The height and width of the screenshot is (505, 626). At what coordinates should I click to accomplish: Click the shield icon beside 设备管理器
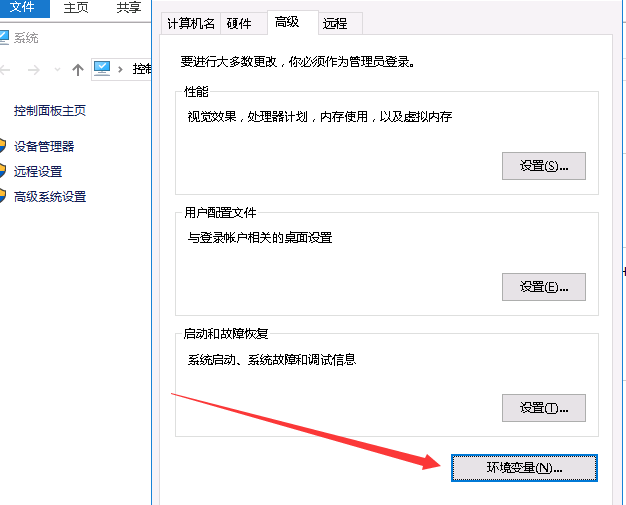point(3,146)
